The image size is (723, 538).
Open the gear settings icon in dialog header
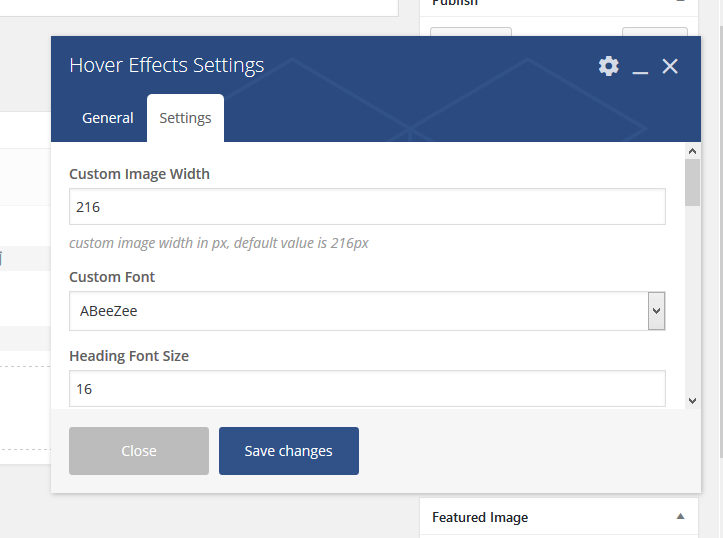click(x=609, y=66)
